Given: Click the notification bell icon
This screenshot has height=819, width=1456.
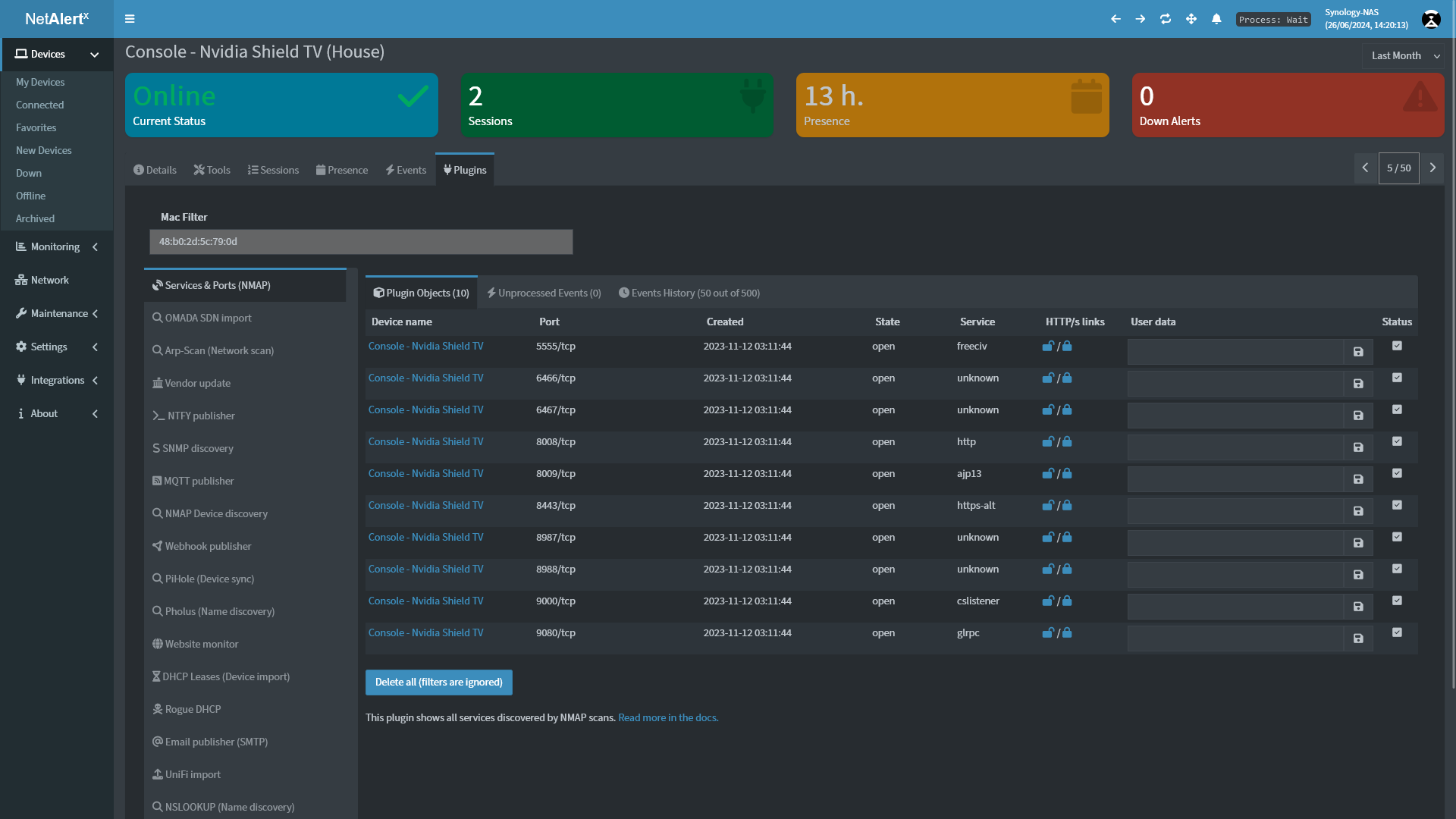Looking at the screenshot, I should point(1216,19).
